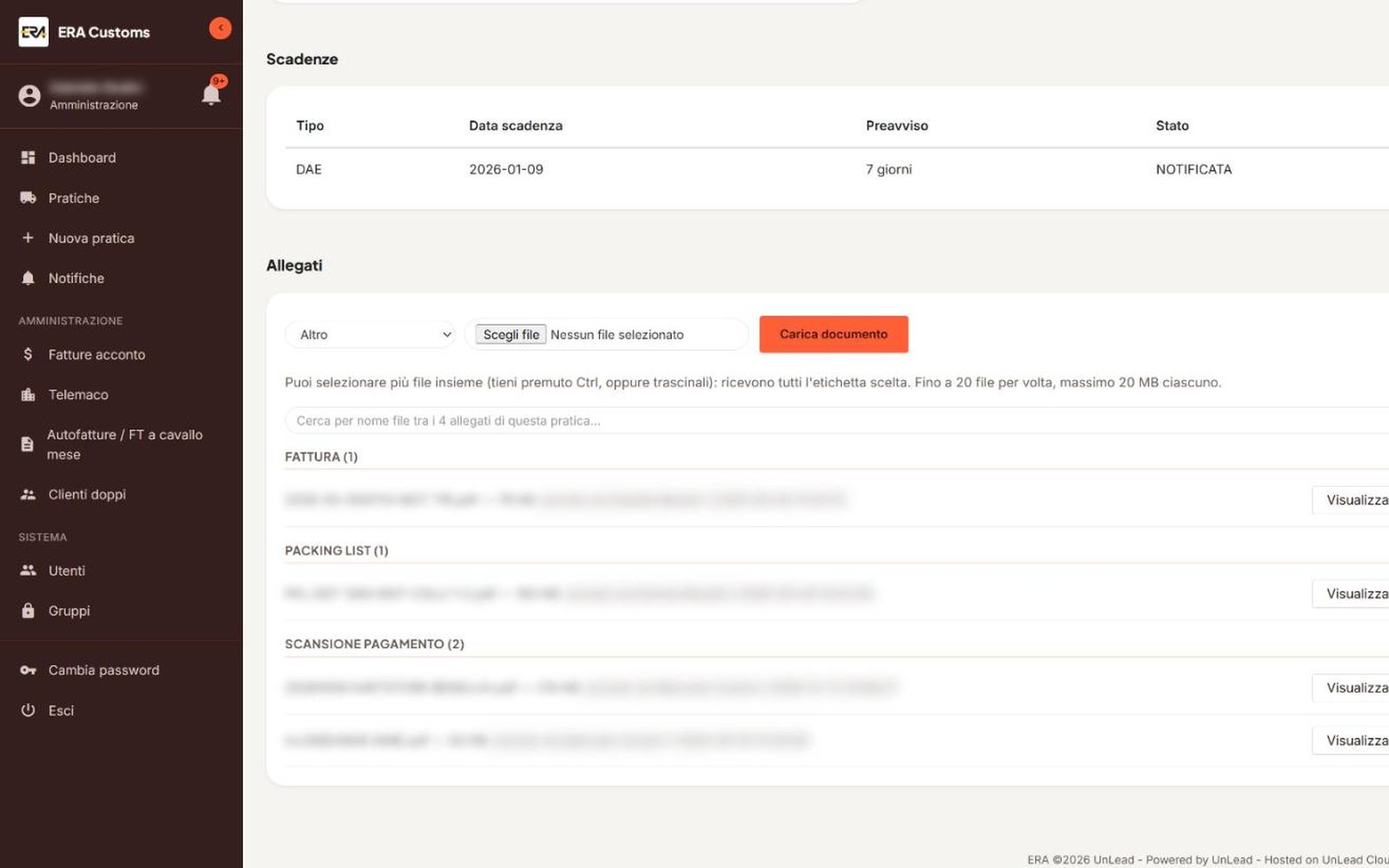Click the Notifiche bell icon in menu
The image size is (1389, 868).
coord(28,278)
